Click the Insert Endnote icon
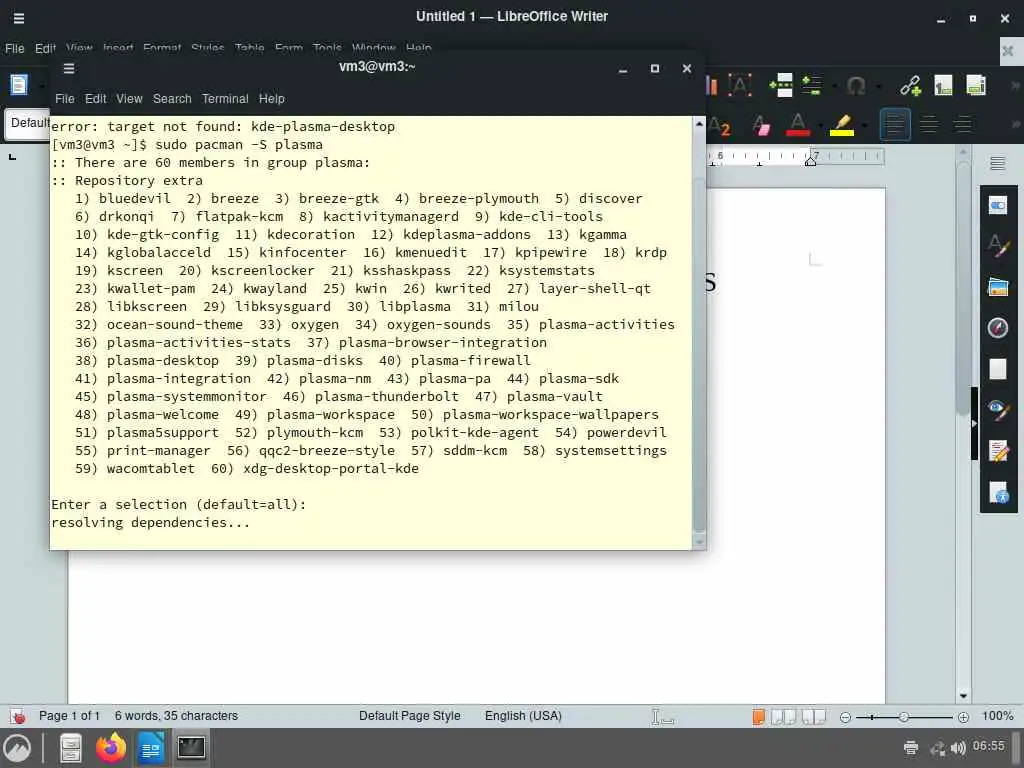 pyautogui.click(x=976, y=86)
